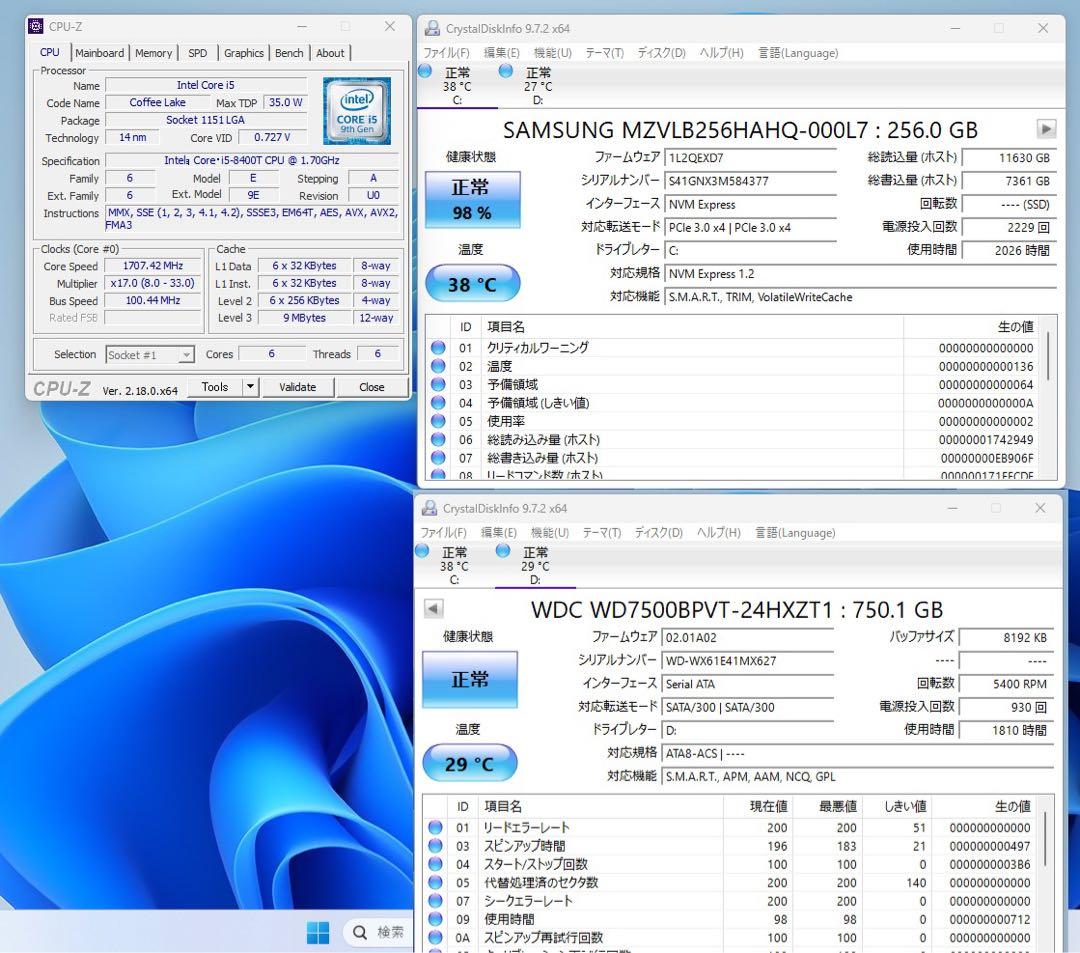Select C: drive 38°C in lower CrystalDiskInfo window
1080x953 pixels.
(454, 565)
